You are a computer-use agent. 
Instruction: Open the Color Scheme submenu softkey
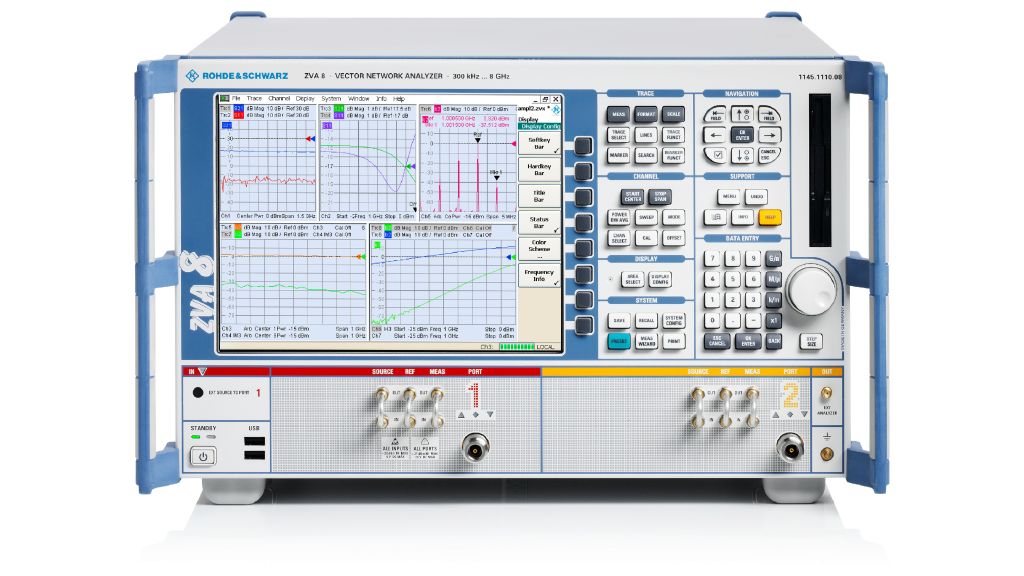(539, 249)
